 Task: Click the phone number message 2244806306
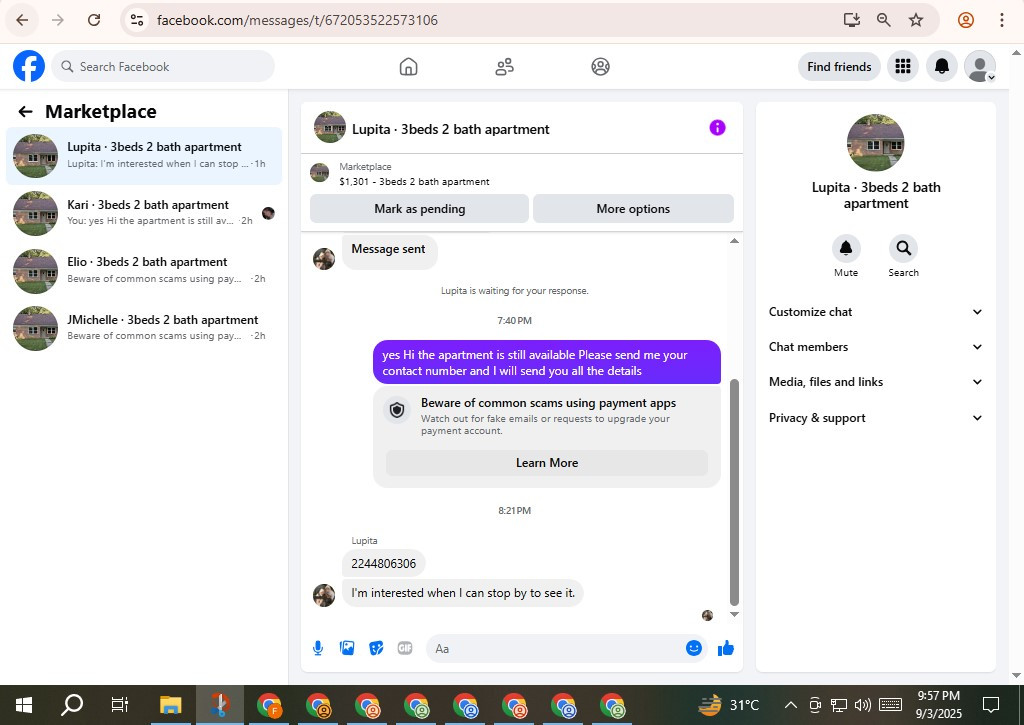click(383, 564)
